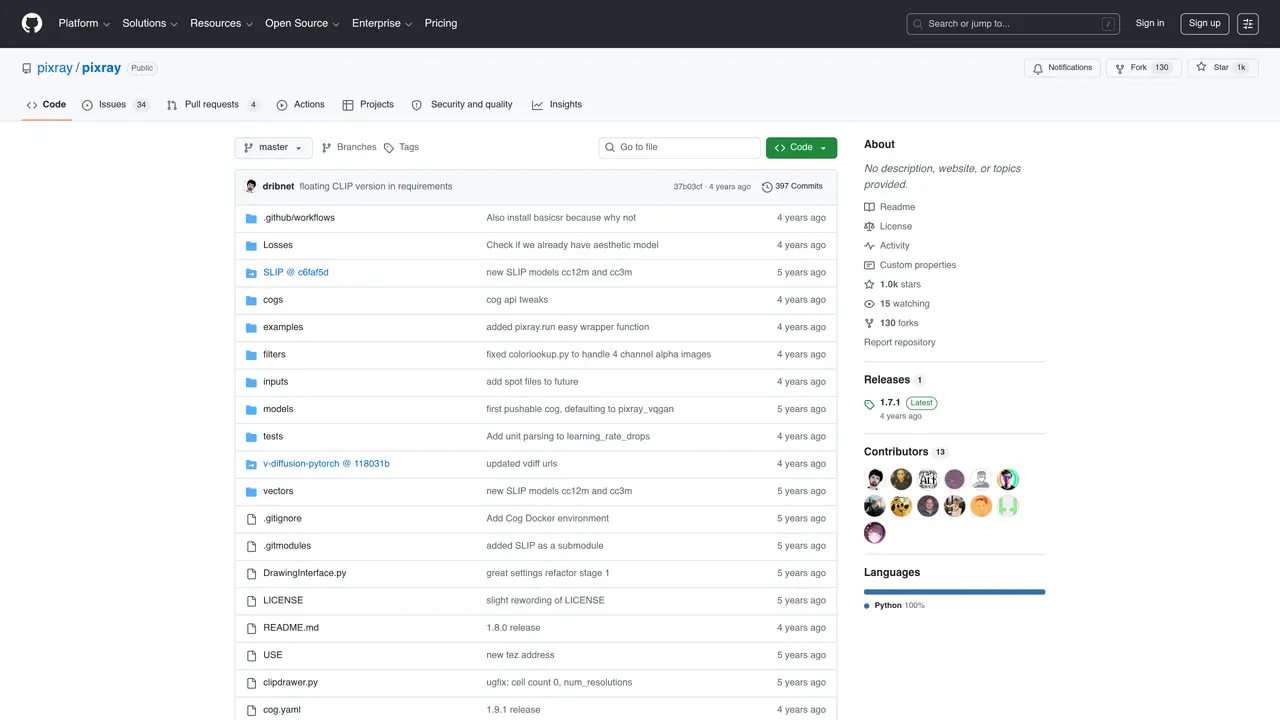Click the GitHub logo icon
The width and height of the screenshot is (1280, 720).
[32, 23]
